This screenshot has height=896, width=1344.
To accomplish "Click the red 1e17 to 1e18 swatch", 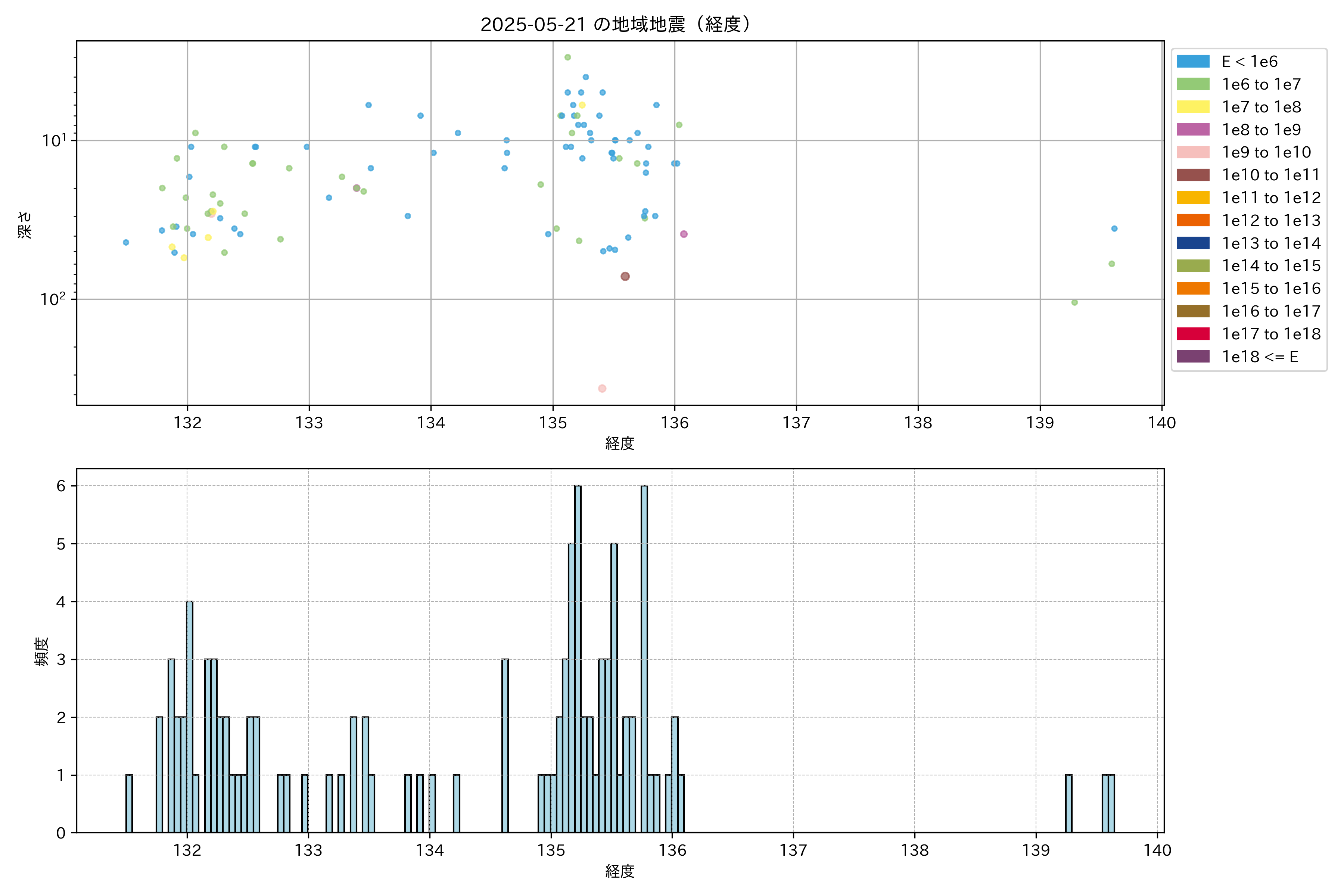I will pyautogui.click(x=1192, y=334).
